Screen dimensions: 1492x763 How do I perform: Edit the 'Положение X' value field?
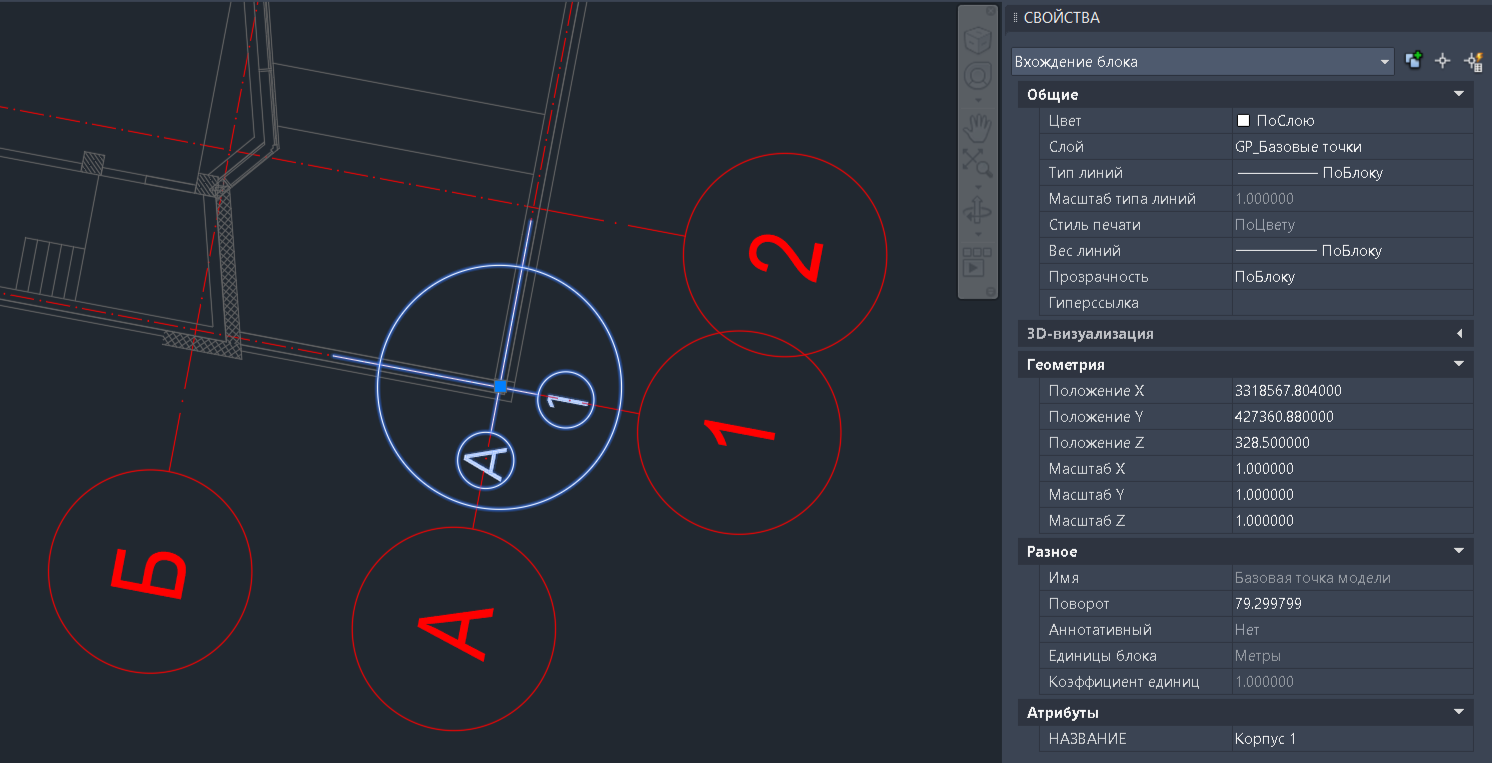[1352, 391]
